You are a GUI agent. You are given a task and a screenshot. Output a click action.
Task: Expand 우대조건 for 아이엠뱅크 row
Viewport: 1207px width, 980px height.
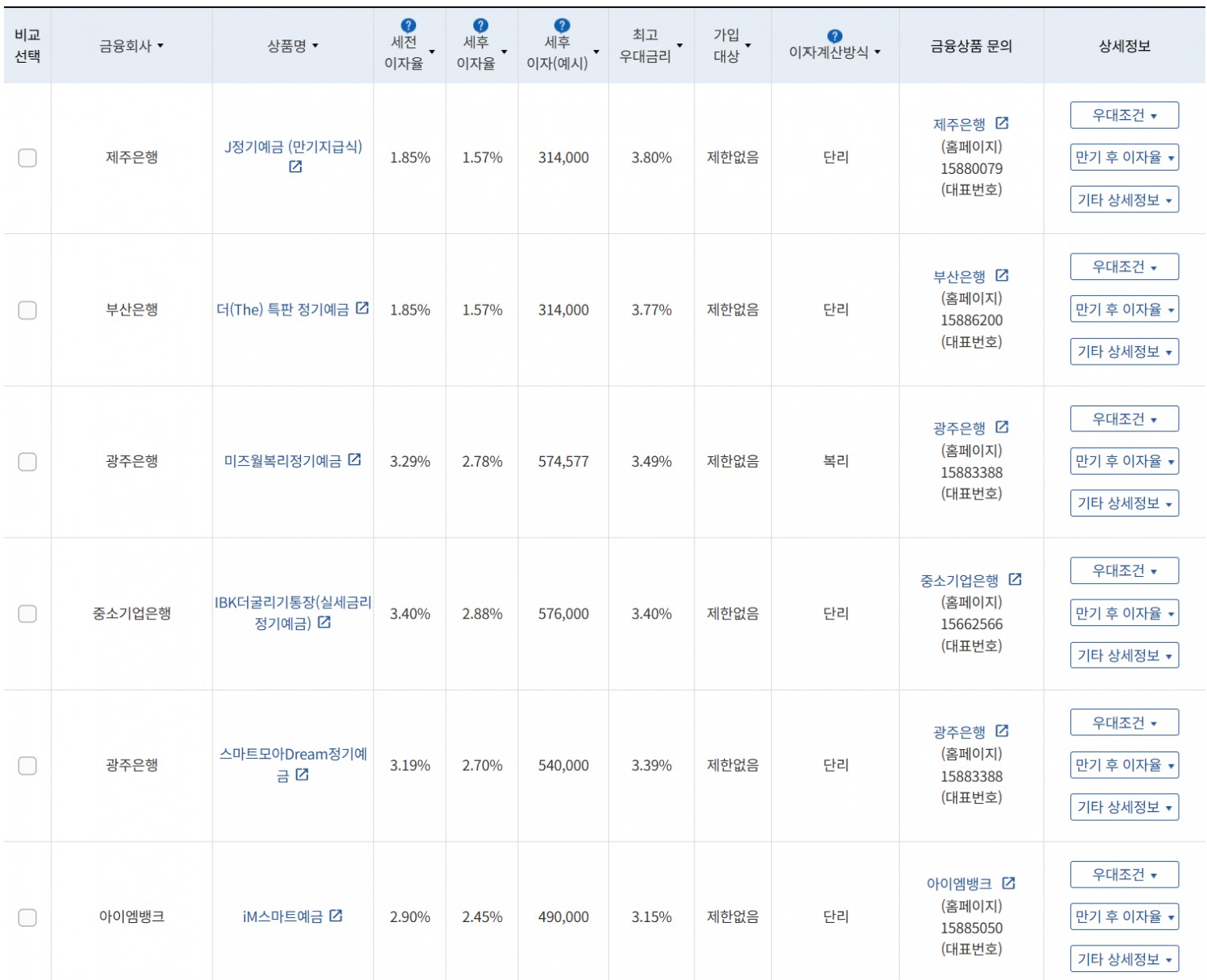1124,874
